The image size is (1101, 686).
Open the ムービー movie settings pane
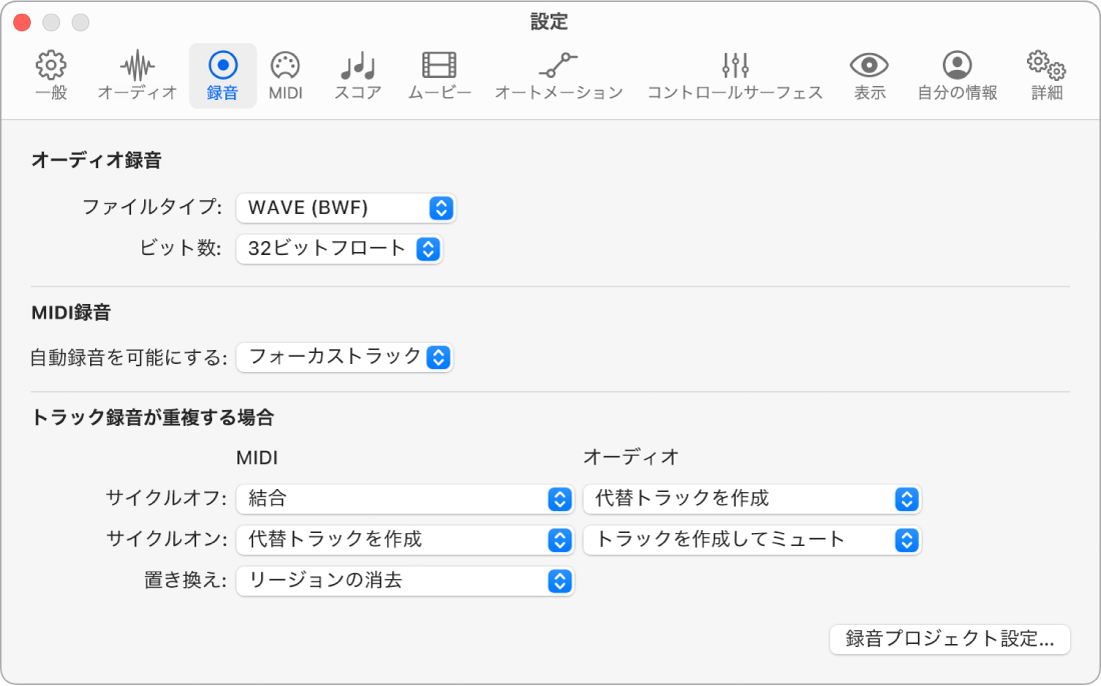(x=440, y=76)
